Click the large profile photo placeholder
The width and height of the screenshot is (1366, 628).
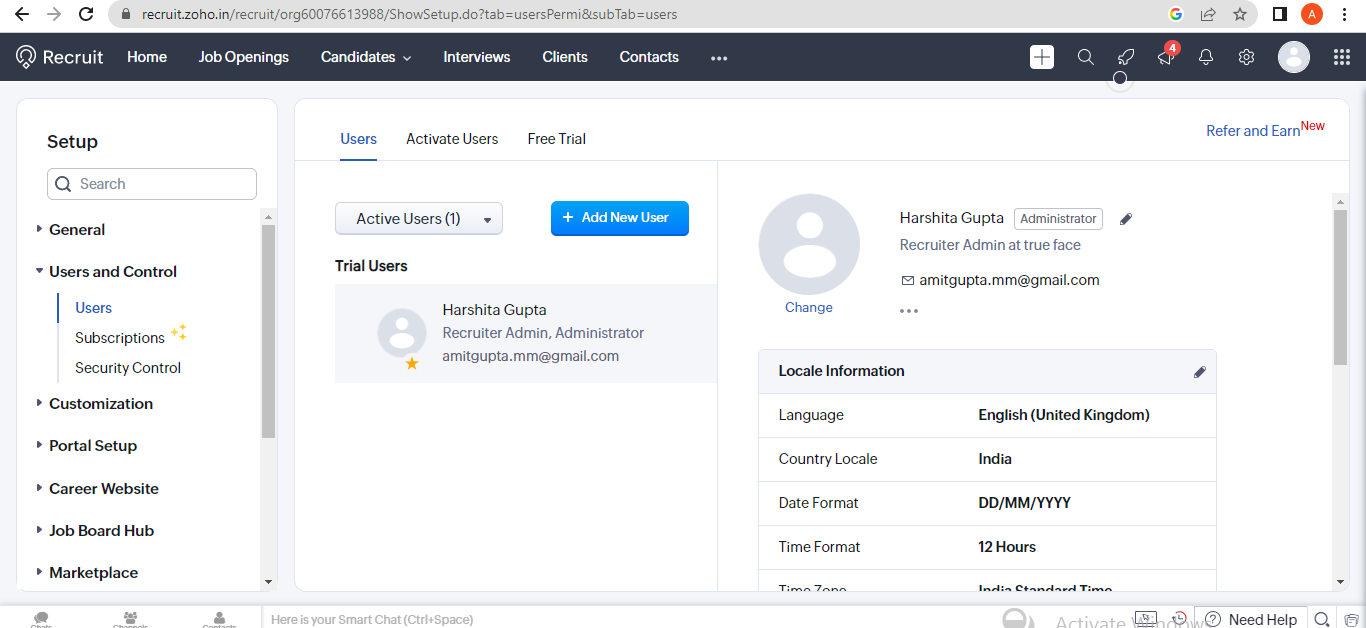coord(809,244)
